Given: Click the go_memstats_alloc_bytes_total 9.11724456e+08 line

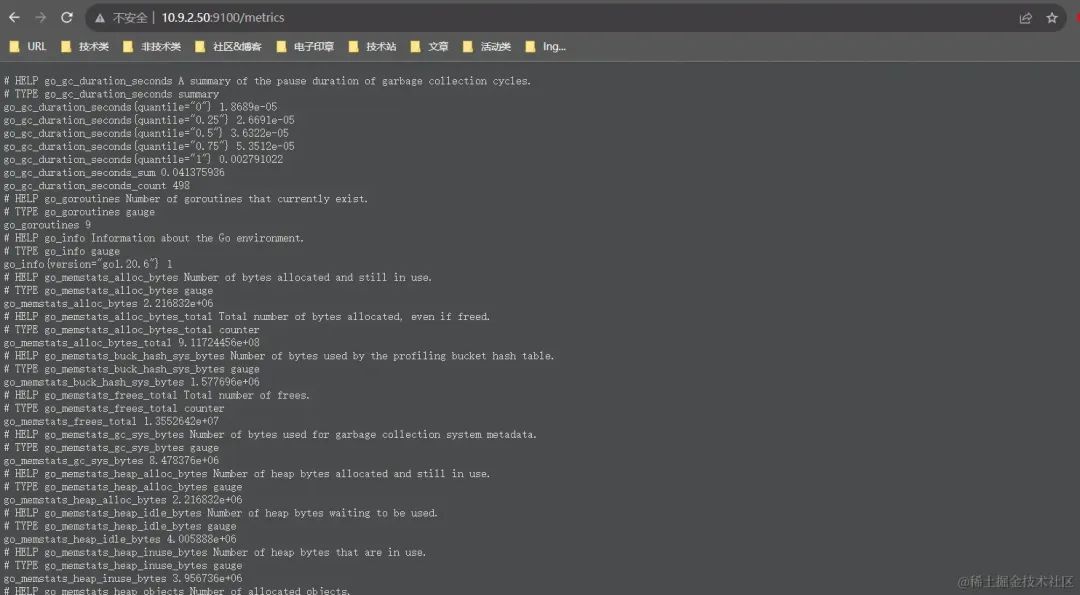Looking at the screenshot, I should pyautogui.click(x=132, y=343).
